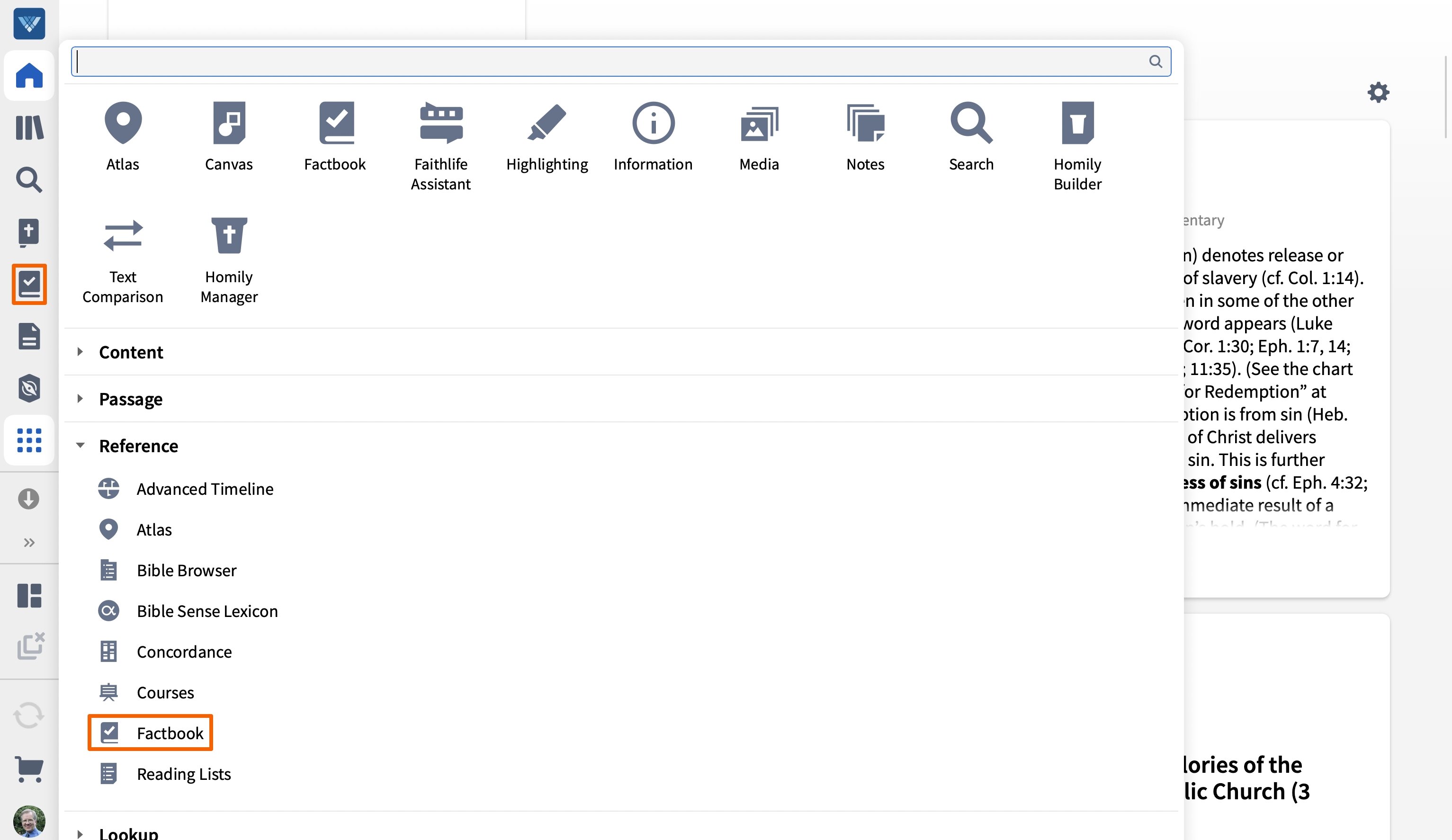Click the settings gear on the right panel
Image resolution: width=1452 pixels, height=840 pixels.
coord(1378,92)
